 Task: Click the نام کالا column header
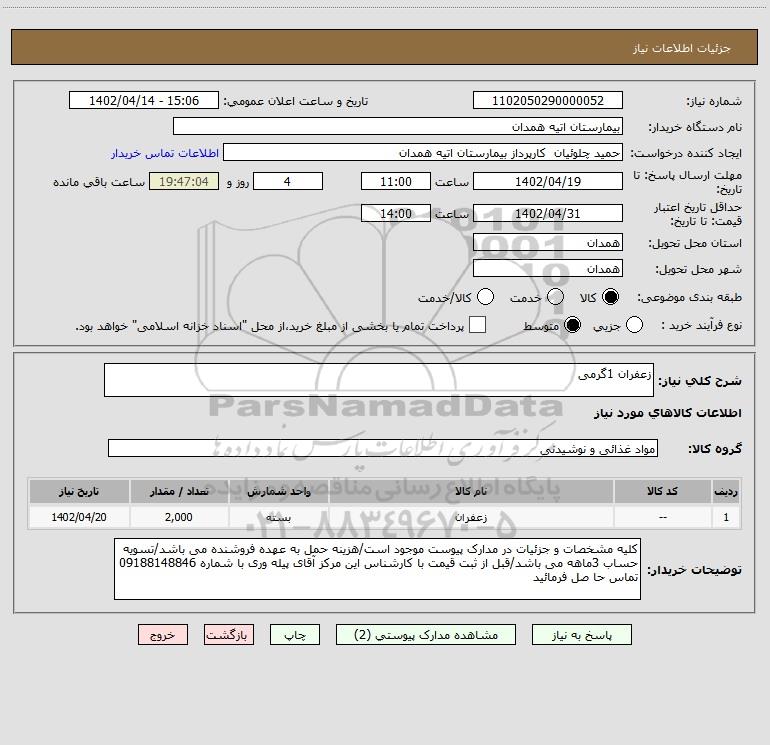pyautogui.click(x=471, y=491)
